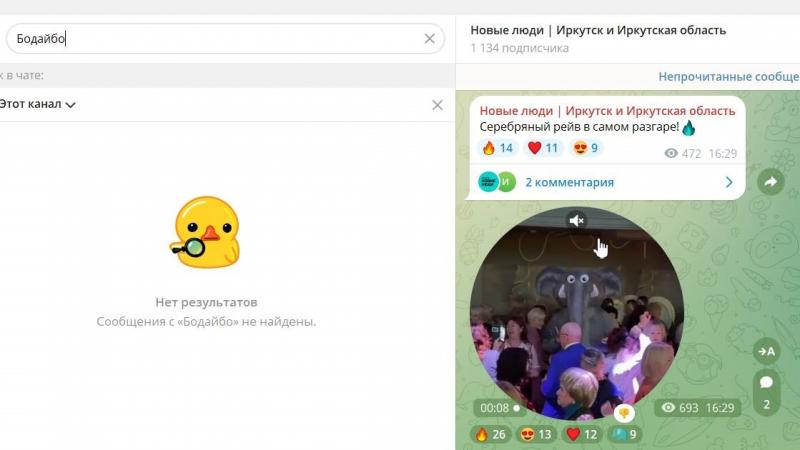Unmute the round video message
The height and width of the screenshot is (450, 800).
point(576,220)
